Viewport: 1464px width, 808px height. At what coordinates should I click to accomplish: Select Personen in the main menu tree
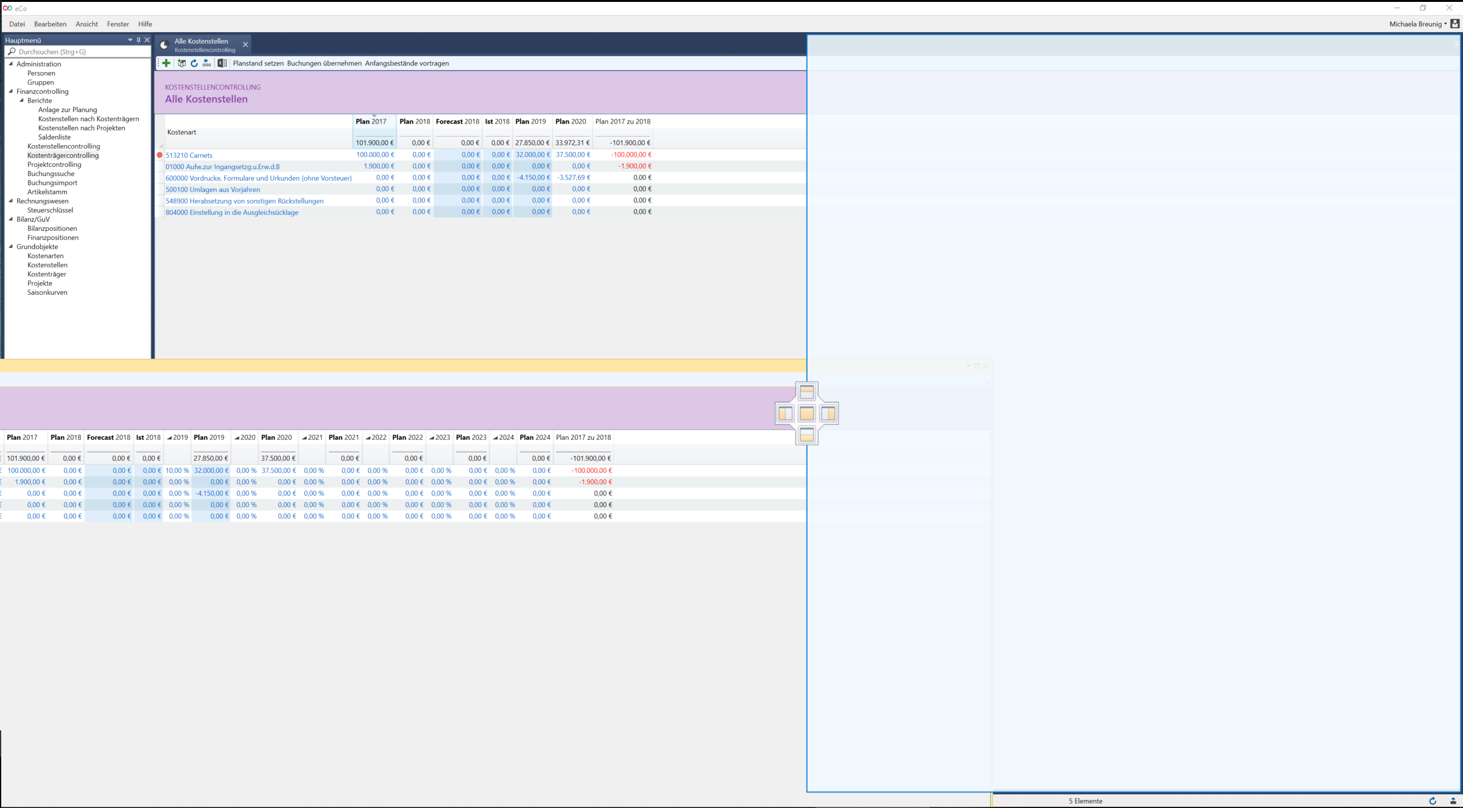[x=41, y=73]
